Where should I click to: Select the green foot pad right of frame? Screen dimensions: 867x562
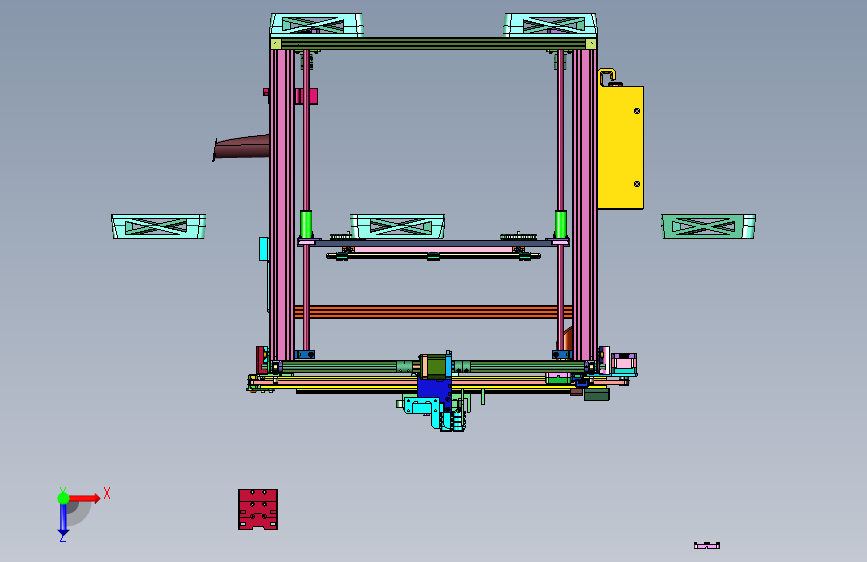pos(708,226)
